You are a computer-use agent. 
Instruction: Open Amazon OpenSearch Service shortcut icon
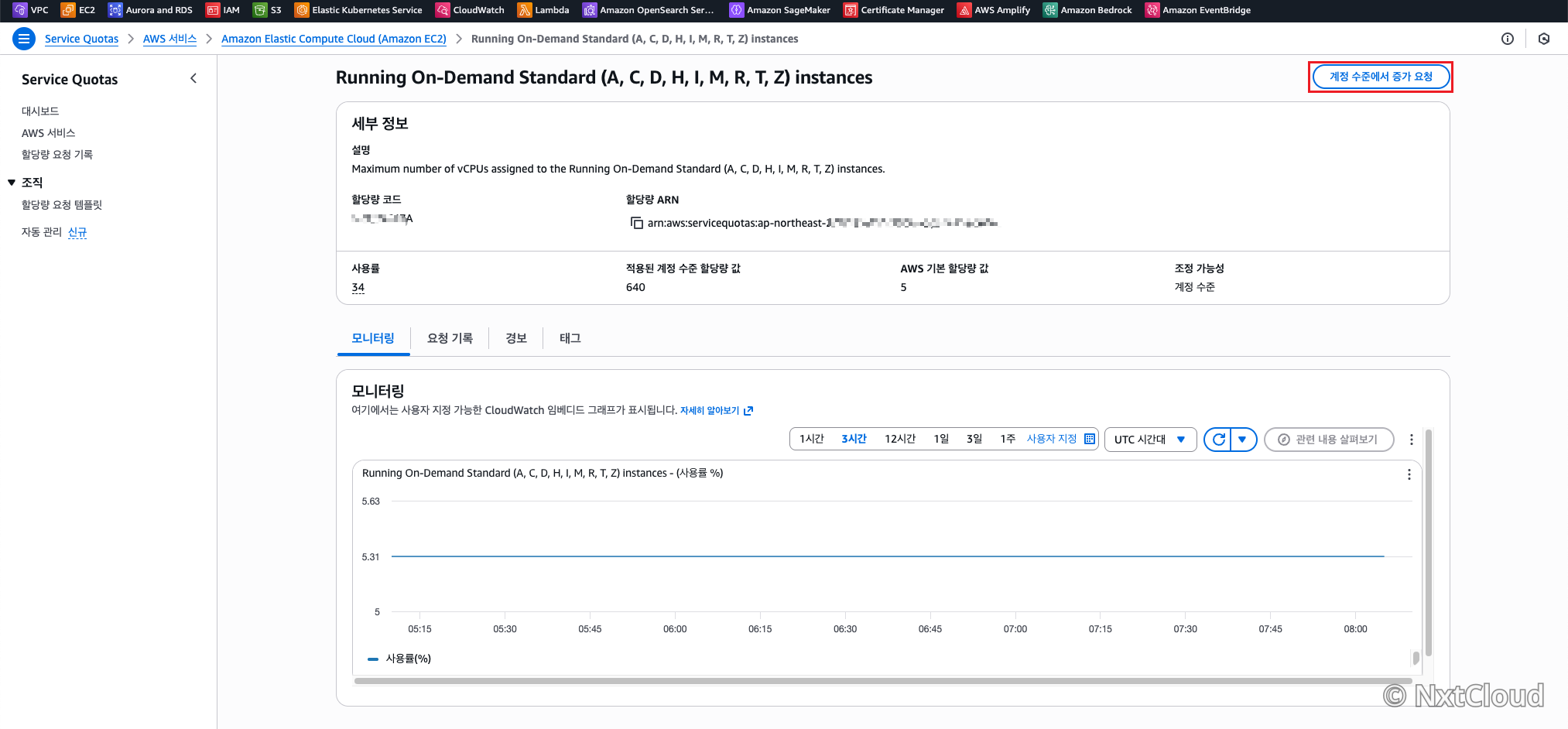pos(590,10)
